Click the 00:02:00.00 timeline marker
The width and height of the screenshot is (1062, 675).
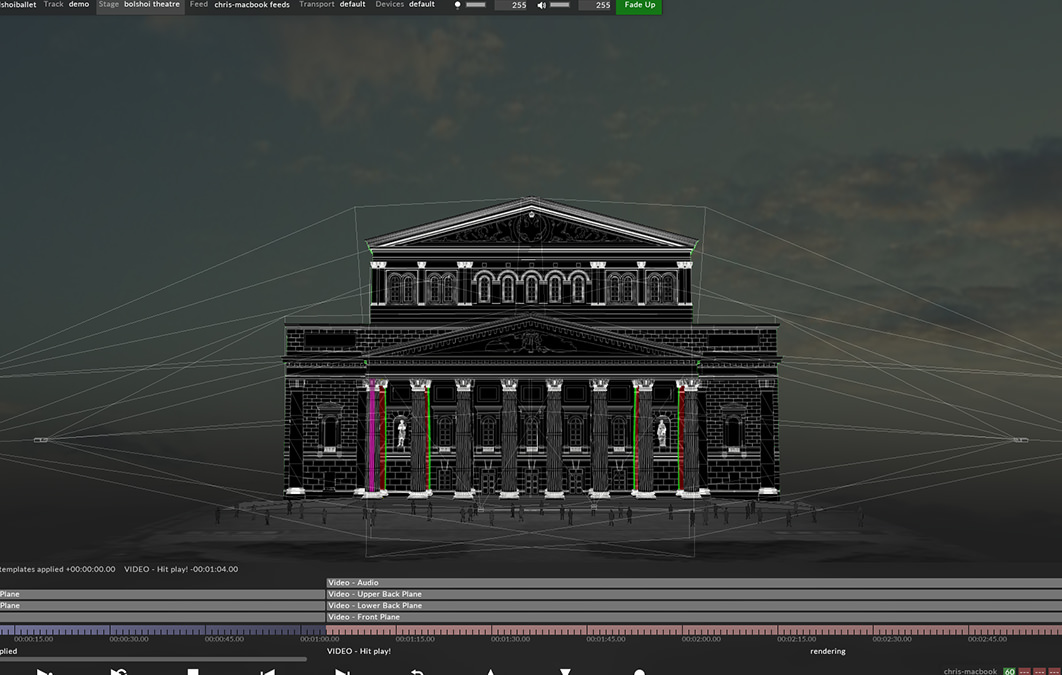(x=701, y=639)
